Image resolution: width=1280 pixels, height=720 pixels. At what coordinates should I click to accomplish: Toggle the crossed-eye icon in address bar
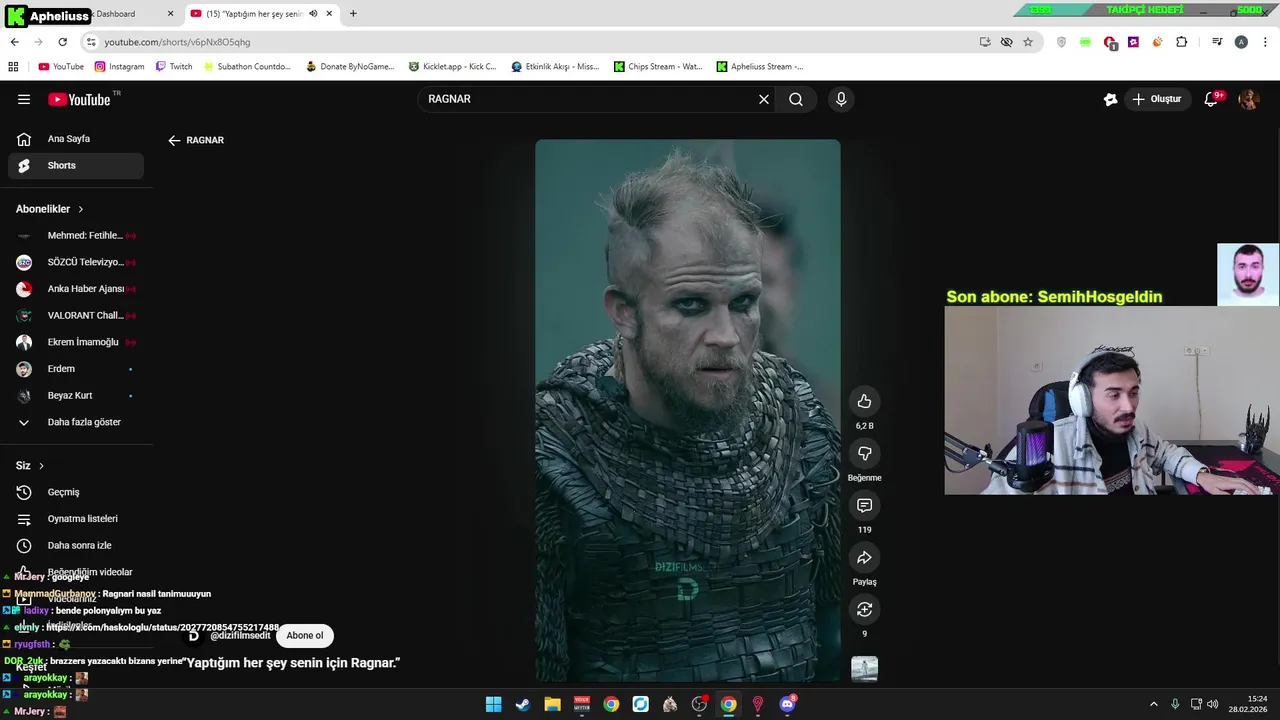[x=1006, y=42]
